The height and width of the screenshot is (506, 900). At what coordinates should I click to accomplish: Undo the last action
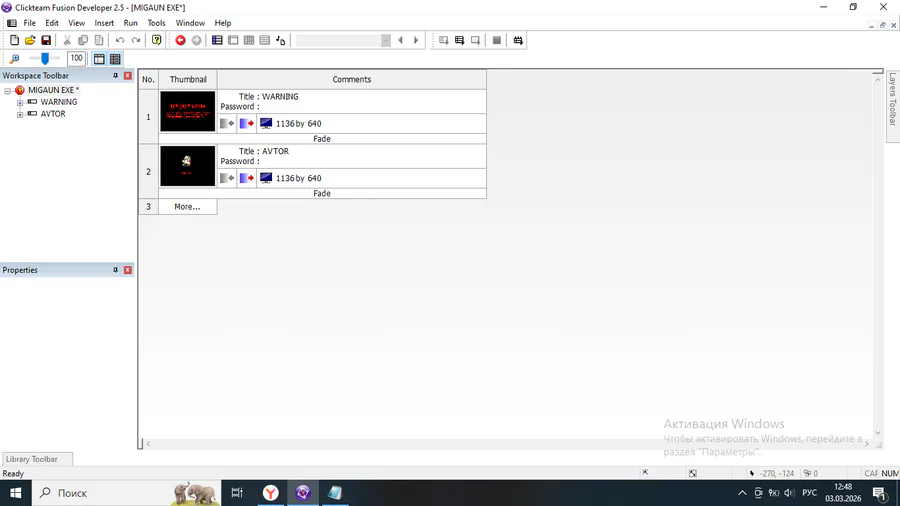click(x=120, y=40)
